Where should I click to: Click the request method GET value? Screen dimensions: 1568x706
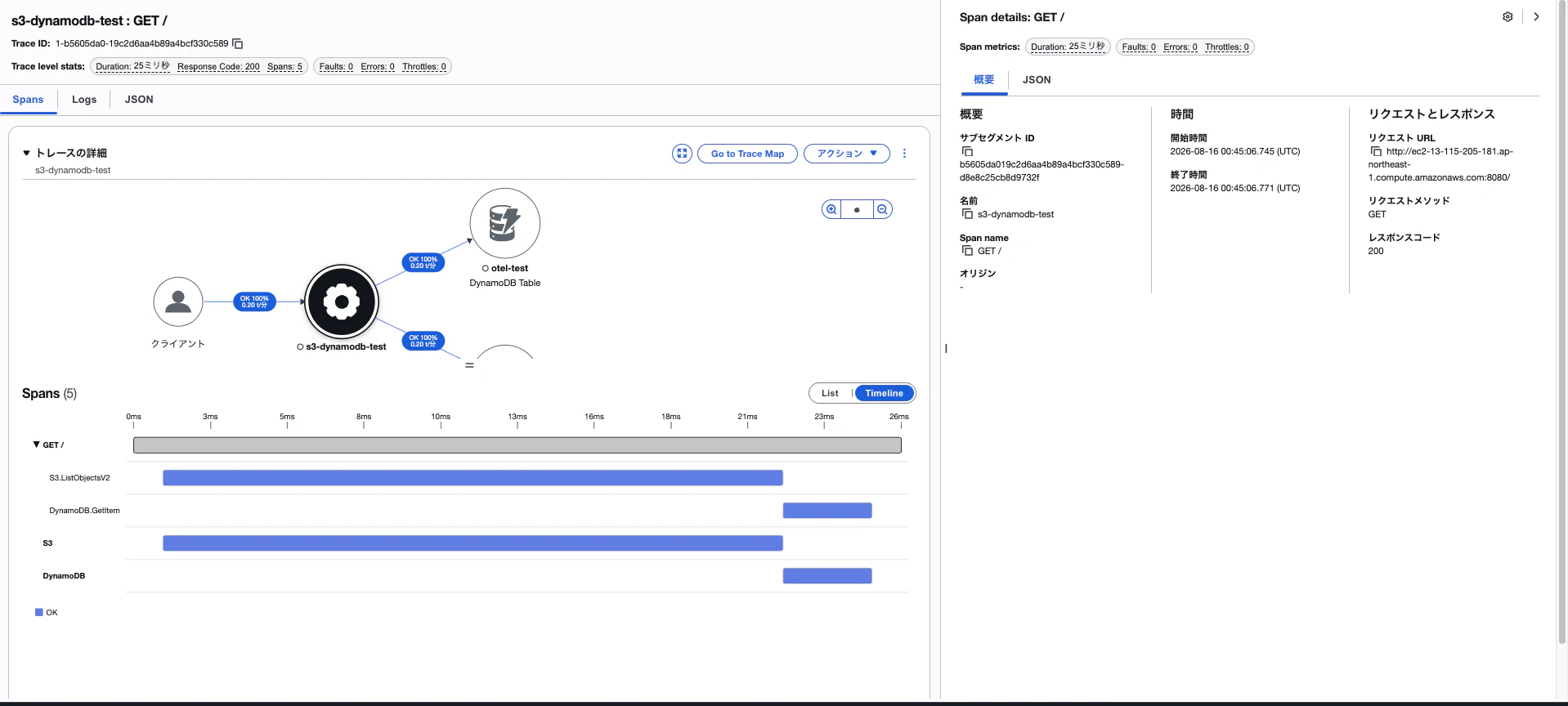click(1378, 214)
